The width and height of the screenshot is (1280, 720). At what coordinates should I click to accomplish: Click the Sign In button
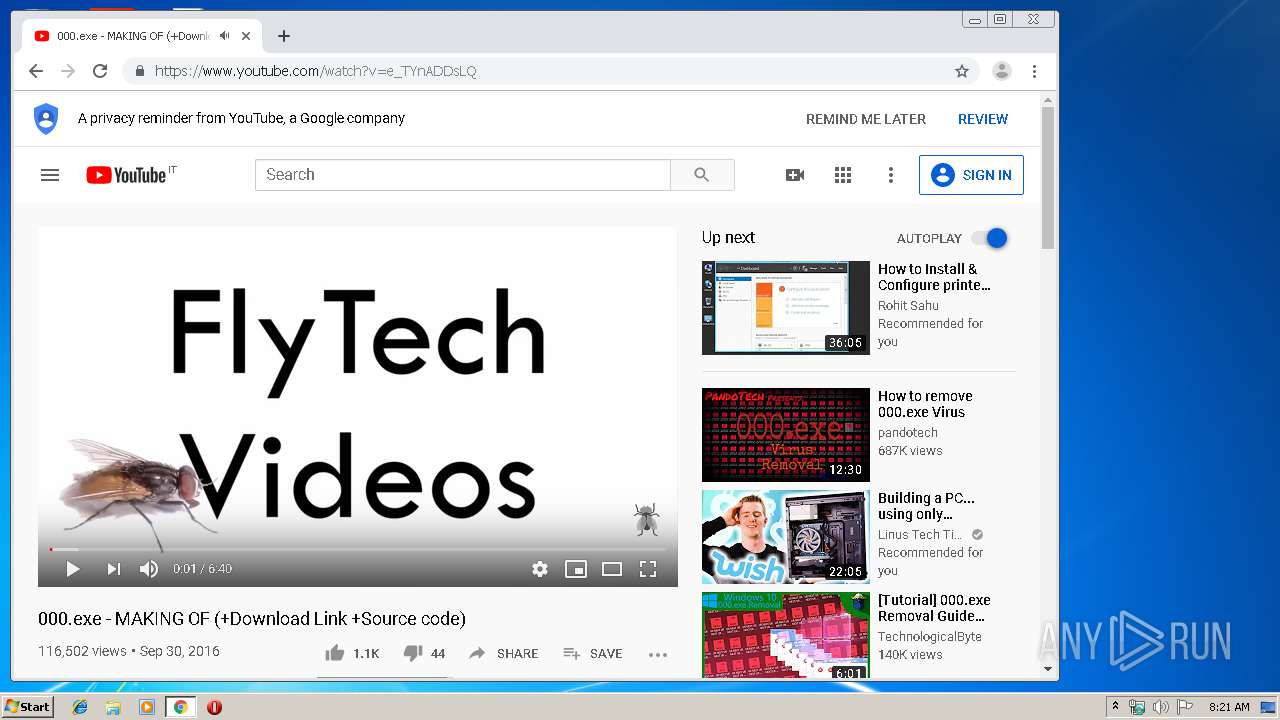(971, 175)
